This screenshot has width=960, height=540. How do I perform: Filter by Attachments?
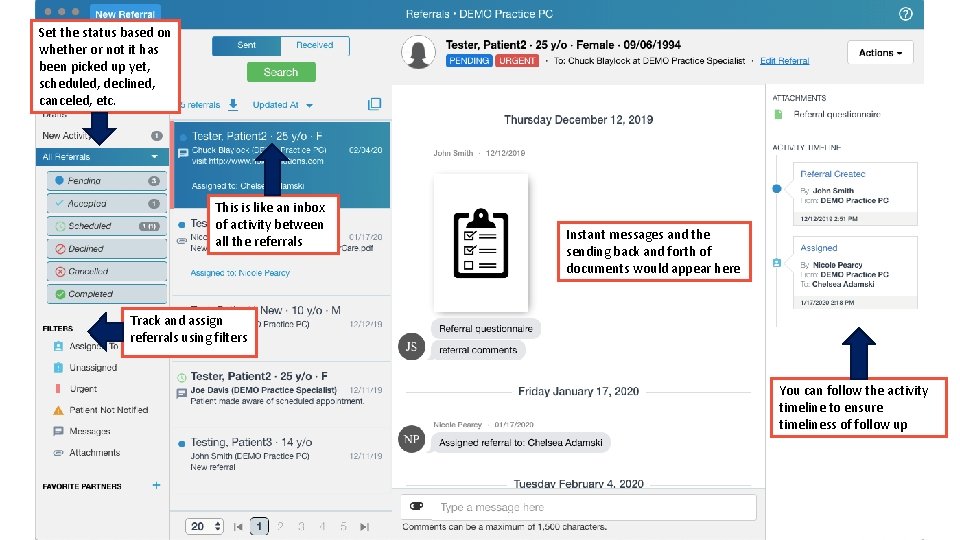coord(94,452)
